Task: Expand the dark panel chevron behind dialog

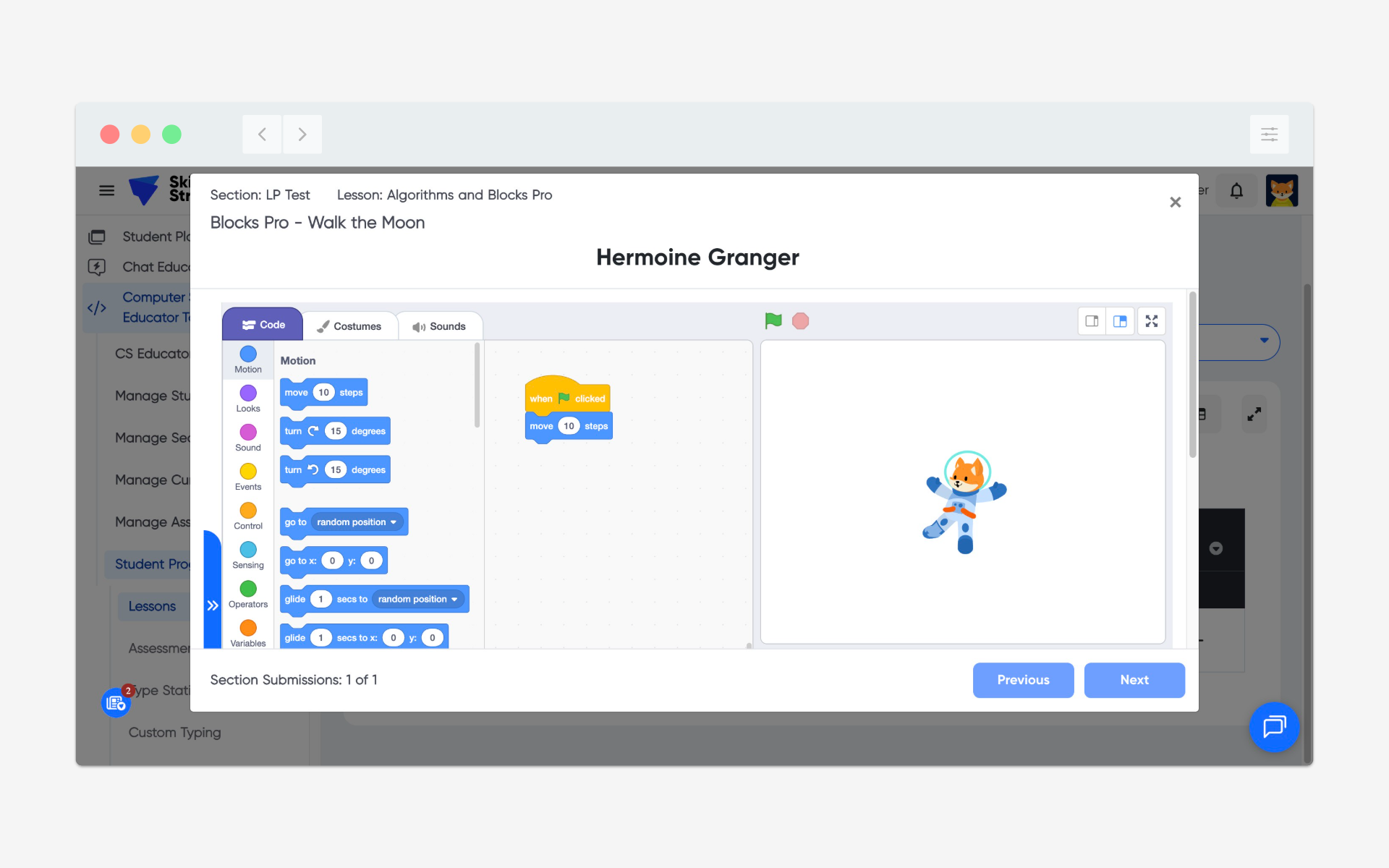Action: (x=1216, y=548)
